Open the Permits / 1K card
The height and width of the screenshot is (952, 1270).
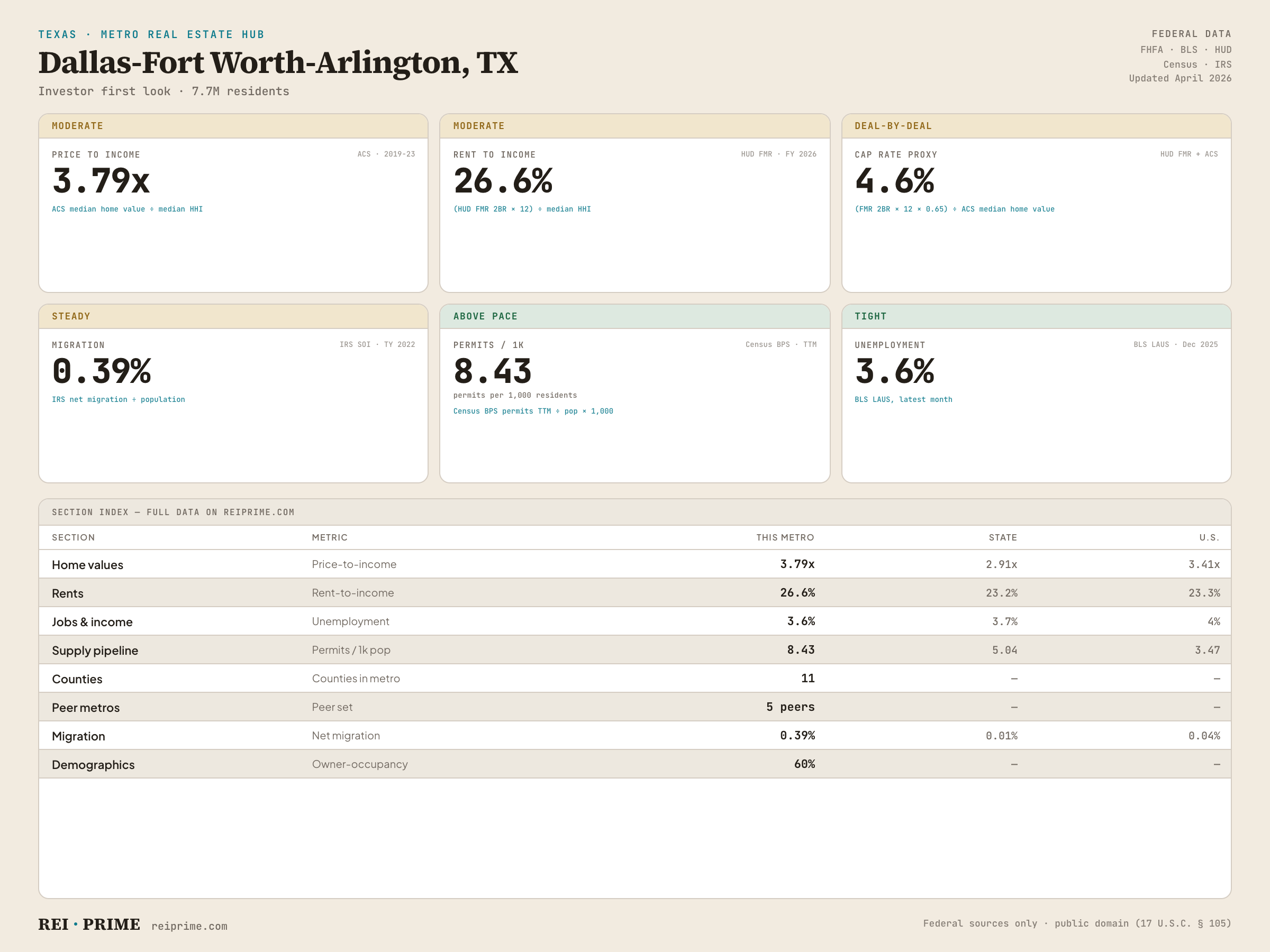(x=635, y=393)
